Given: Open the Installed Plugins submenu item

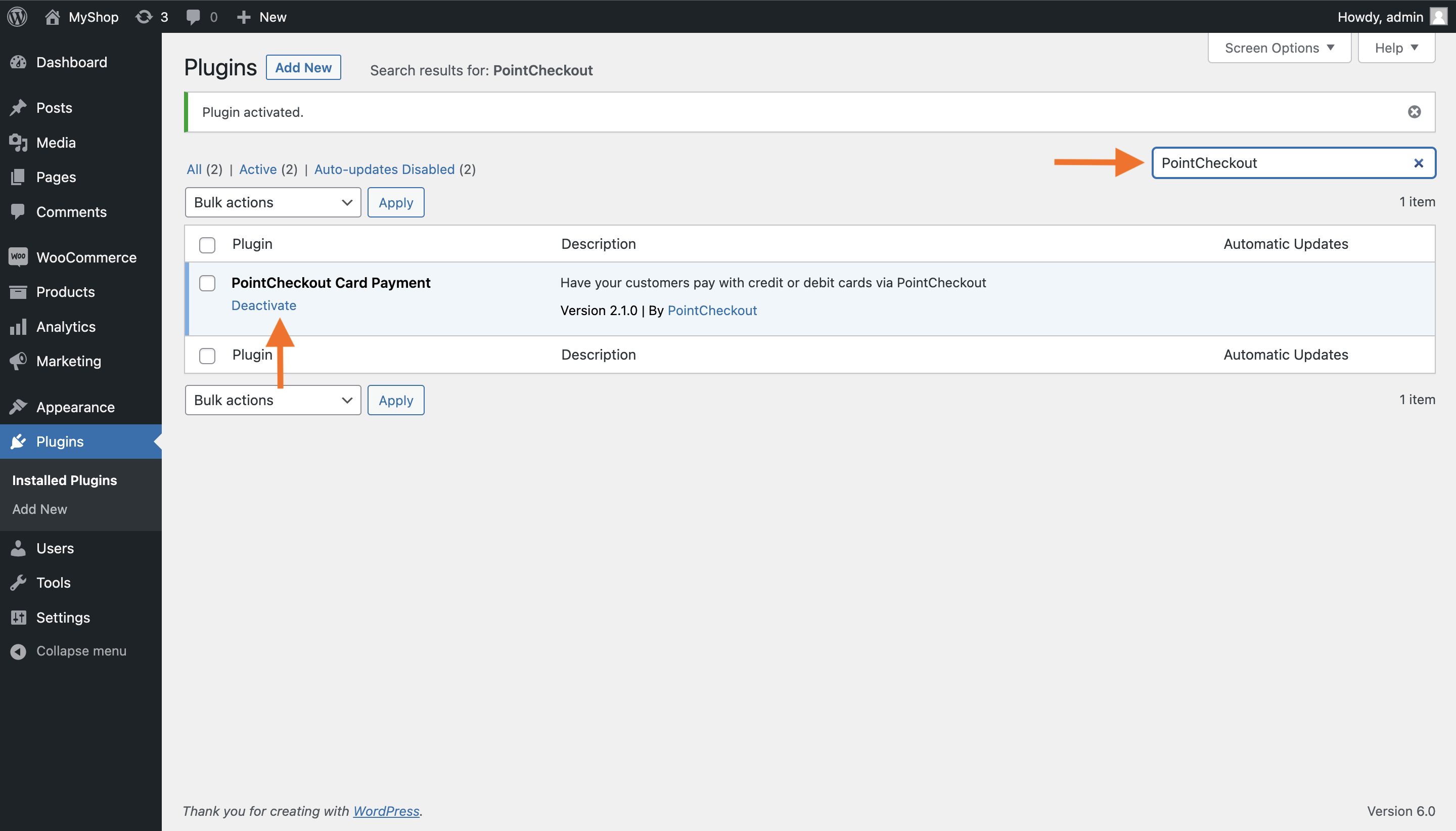Looking at the screenshot, I should click(64, 480).
